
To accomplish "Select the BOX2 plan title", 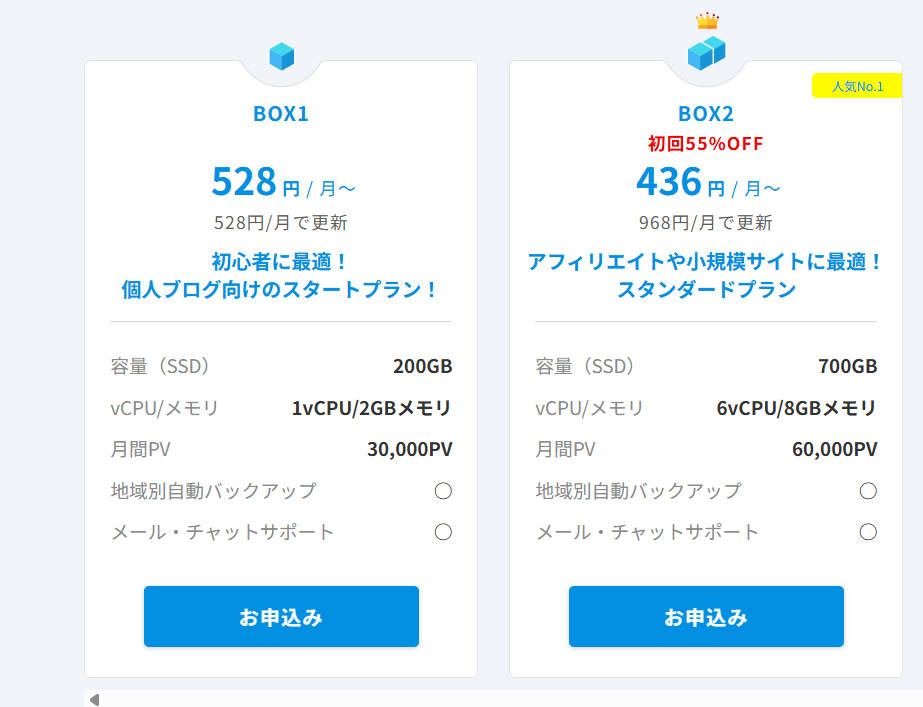I will pyautogui.click(x=706, y=114).
